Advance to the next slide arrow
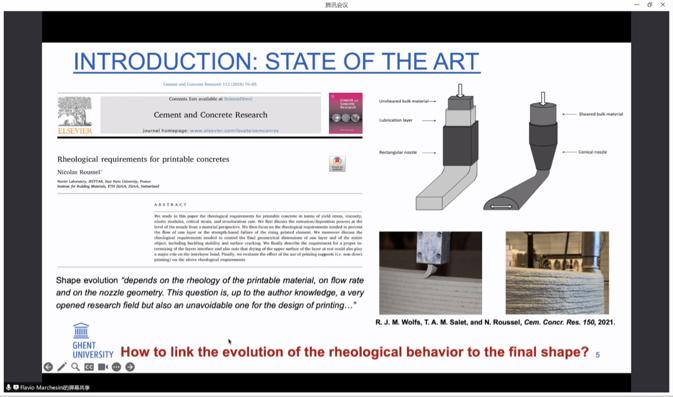Screen dimensions: 673x397 (130, 367)
